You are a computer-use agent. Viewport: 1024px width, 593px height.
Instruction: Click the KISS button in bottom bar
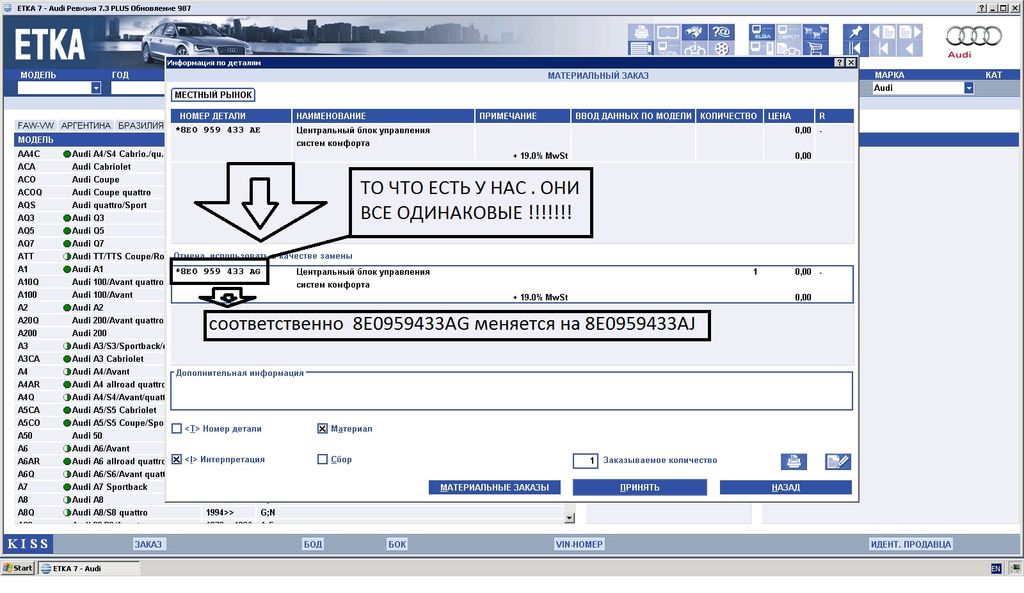coord(28,544)
